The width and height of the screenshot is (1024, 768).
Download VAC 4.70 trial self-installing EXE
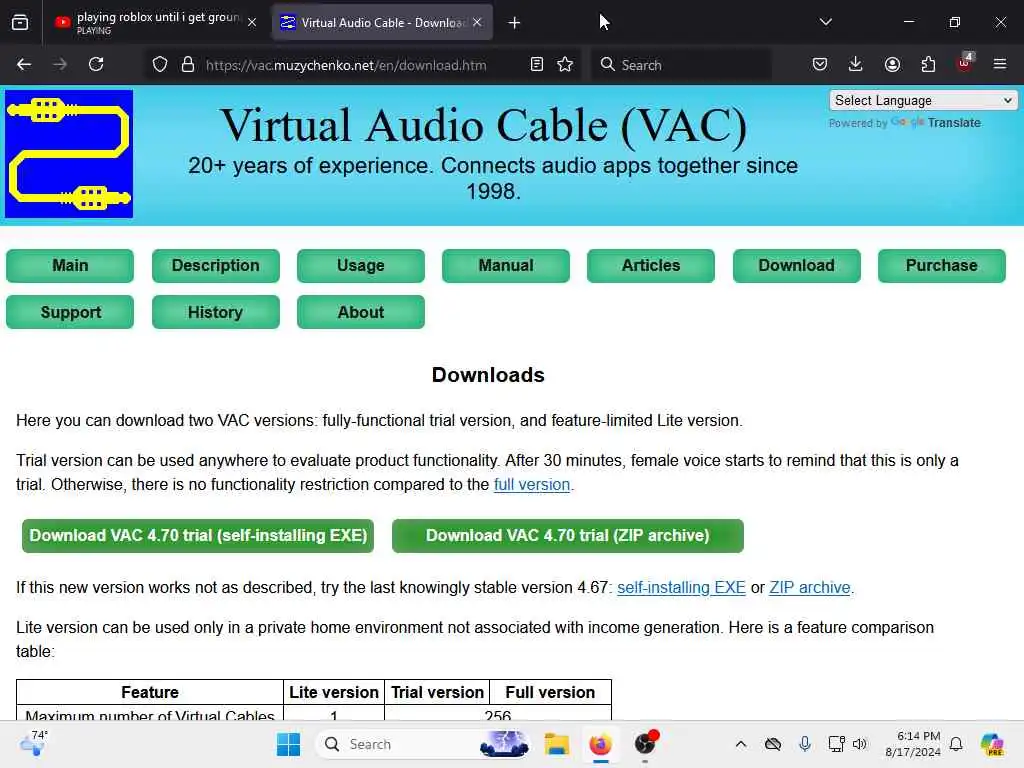coord(198,536)
